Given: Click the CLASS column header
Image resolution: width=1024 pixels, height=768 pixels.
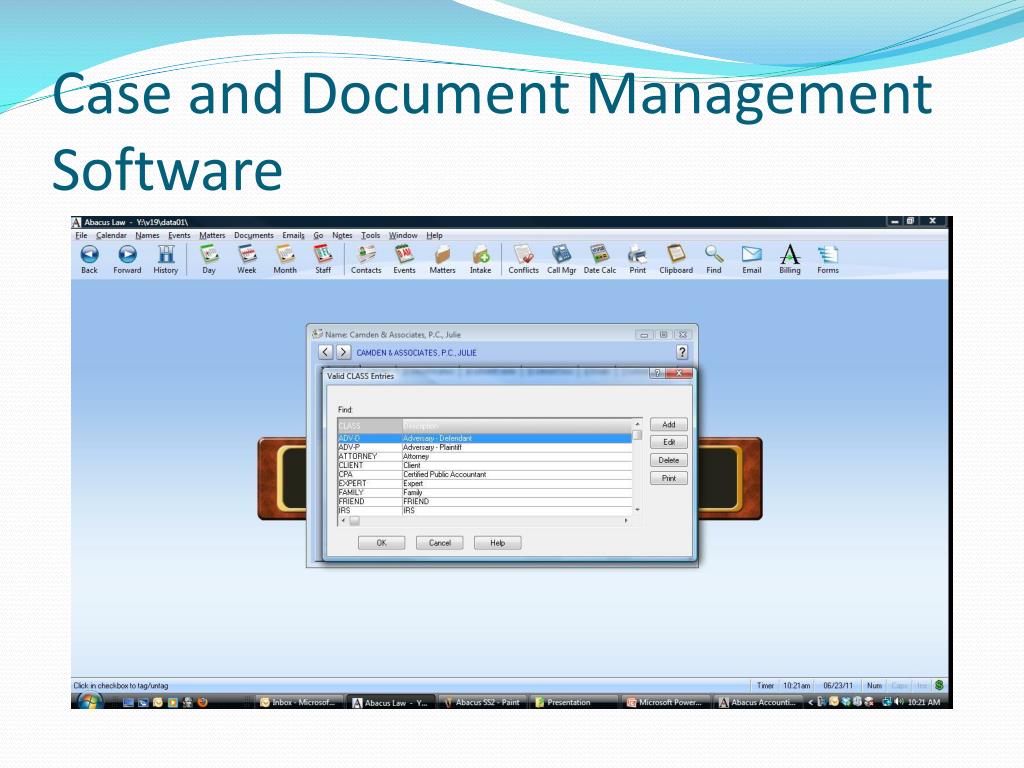Looking at the screenshot, I should click(370, 426).
